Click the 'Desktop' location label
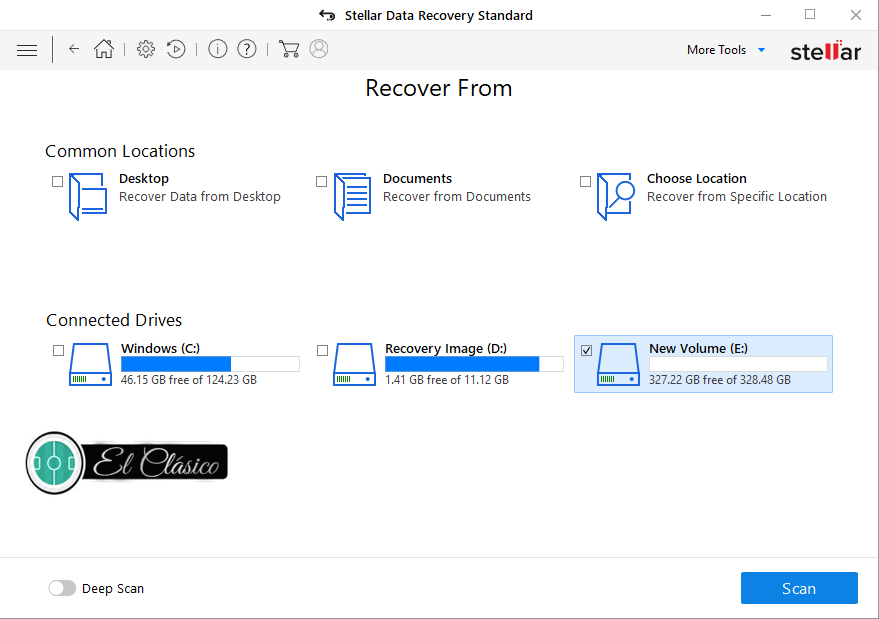The height and width of the screenshot is (619, 879). point(144,178)
